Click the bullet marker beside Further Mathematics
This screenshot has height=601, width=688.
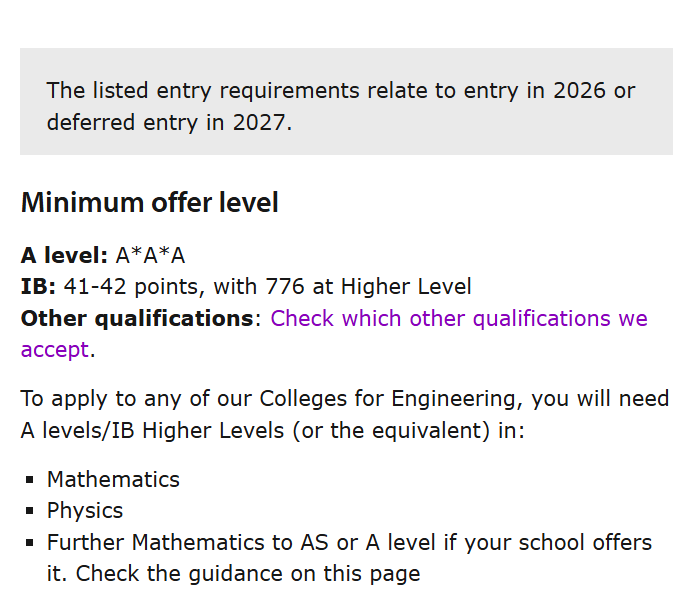point(30,544)
